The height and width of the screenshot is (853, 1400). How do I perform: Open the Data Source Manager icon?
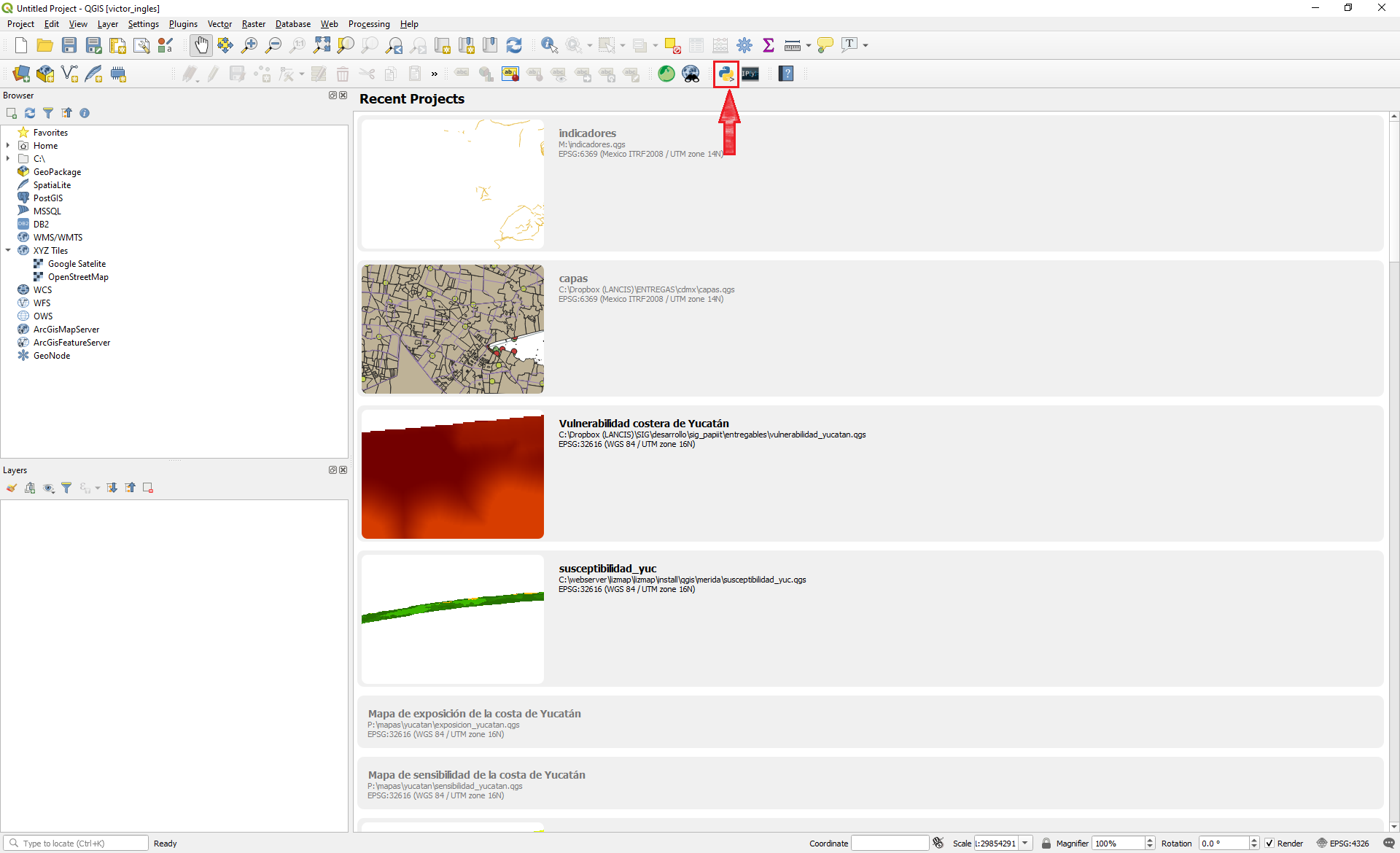coord(21,74)
